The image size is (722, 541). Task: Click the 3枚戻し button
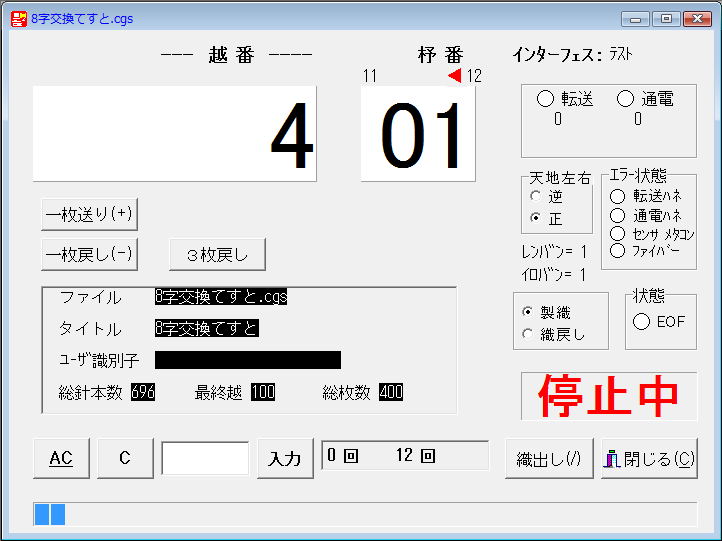tap(217, 254)
